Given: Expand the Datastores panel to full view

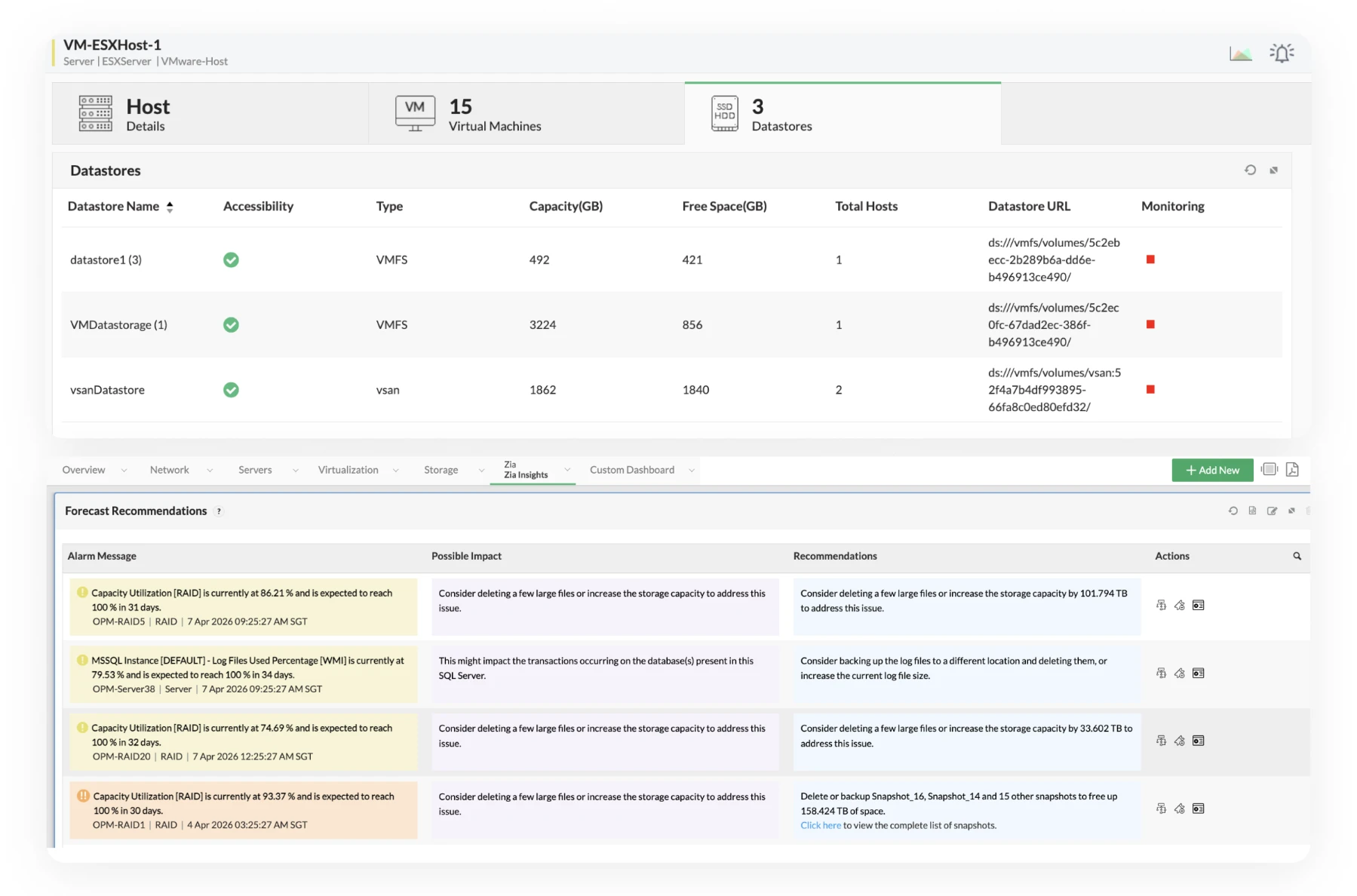Looking at the screenshot, I should 1273,170.
